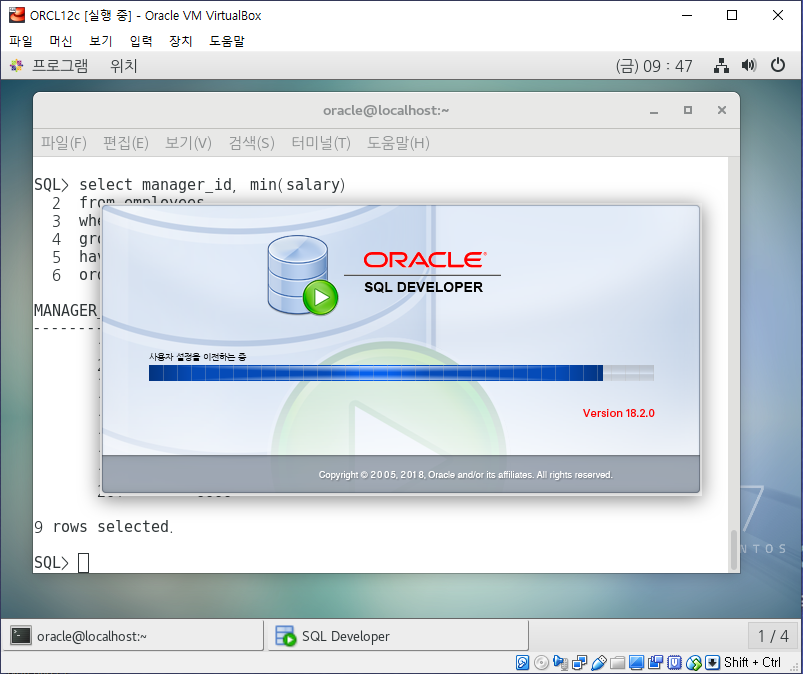Open the terminal 도움말(H) menu

(398, 143)
